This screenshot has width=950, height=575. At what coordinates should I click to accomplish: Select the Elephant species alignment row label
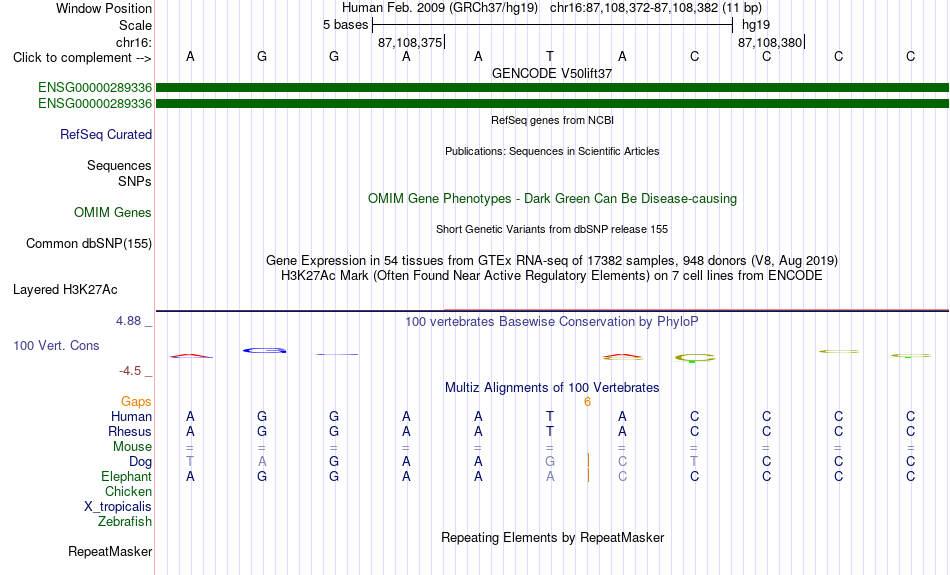126,476
